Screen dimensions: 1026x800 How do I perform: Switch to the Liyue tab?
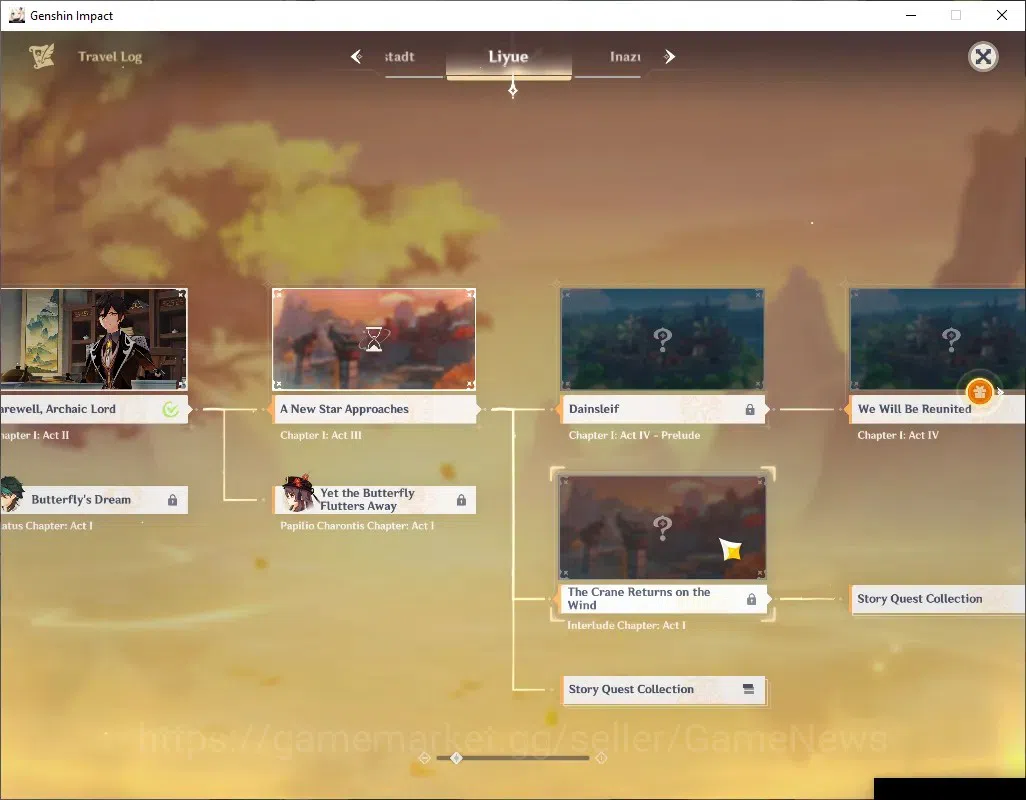coord(508,57)
